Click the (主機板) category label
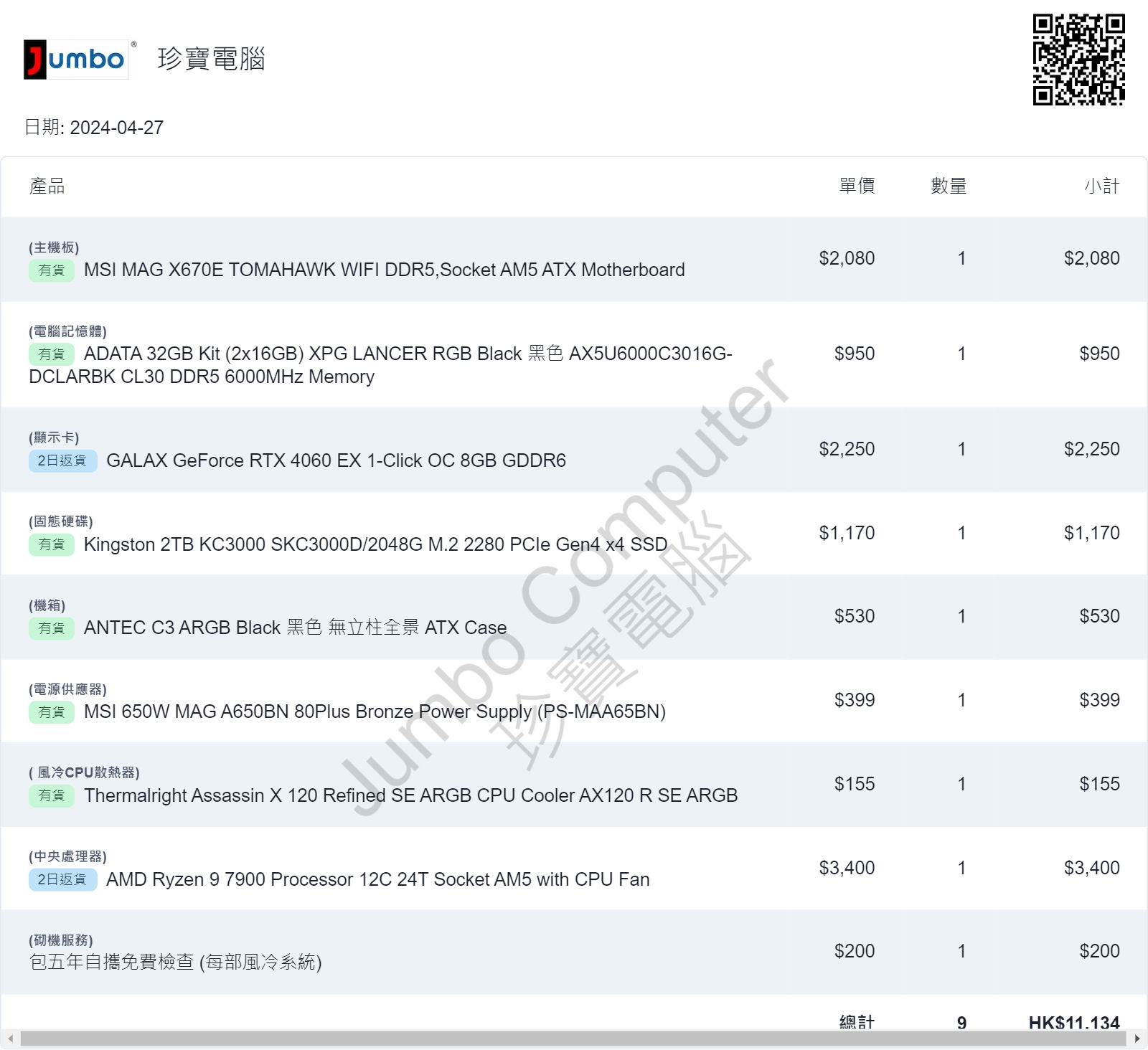 point(54,247)
